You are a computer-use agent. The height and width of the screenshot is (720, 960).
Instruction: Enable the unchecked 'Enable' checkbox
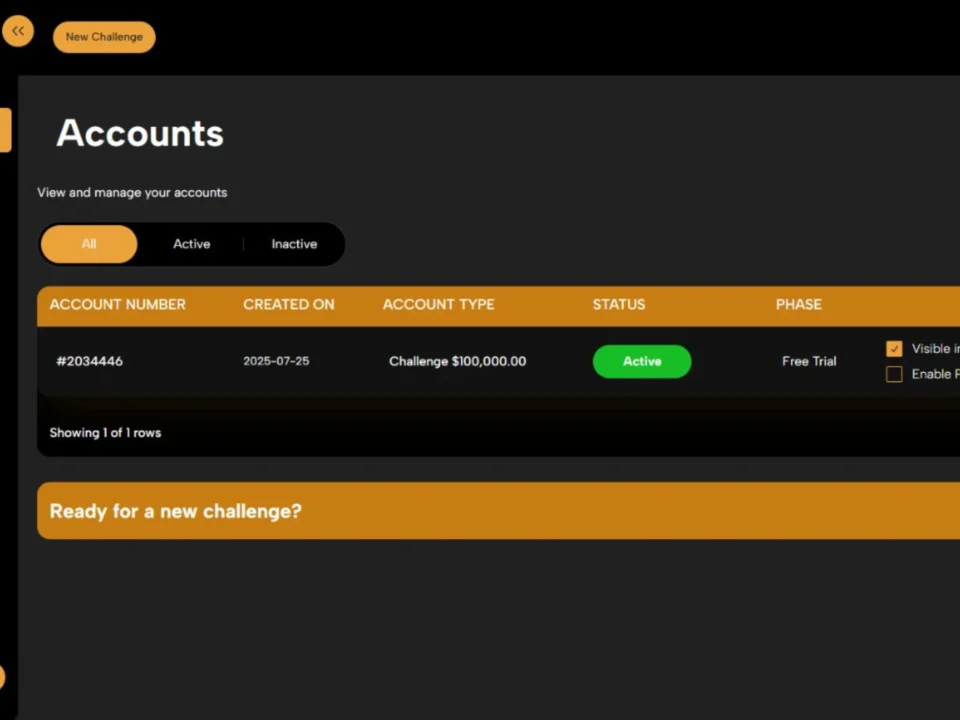click(x=893, y=373)
